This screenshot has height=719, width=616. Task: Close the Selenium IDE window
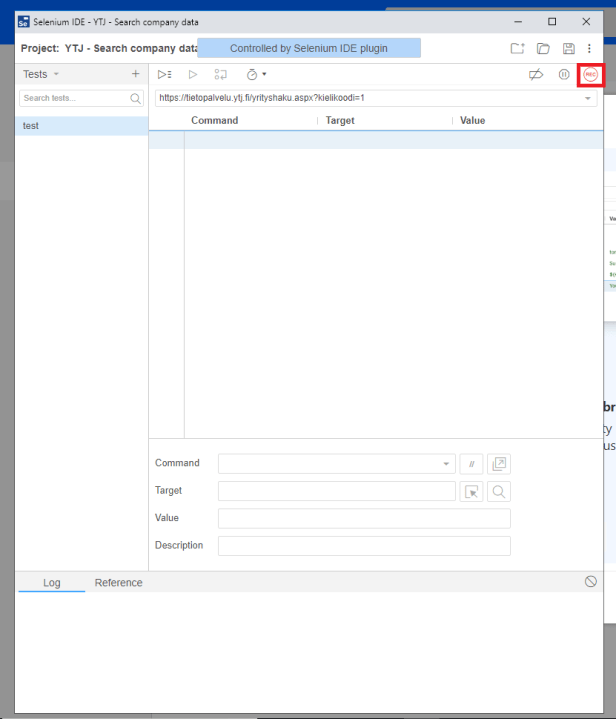tap(586, 22)
